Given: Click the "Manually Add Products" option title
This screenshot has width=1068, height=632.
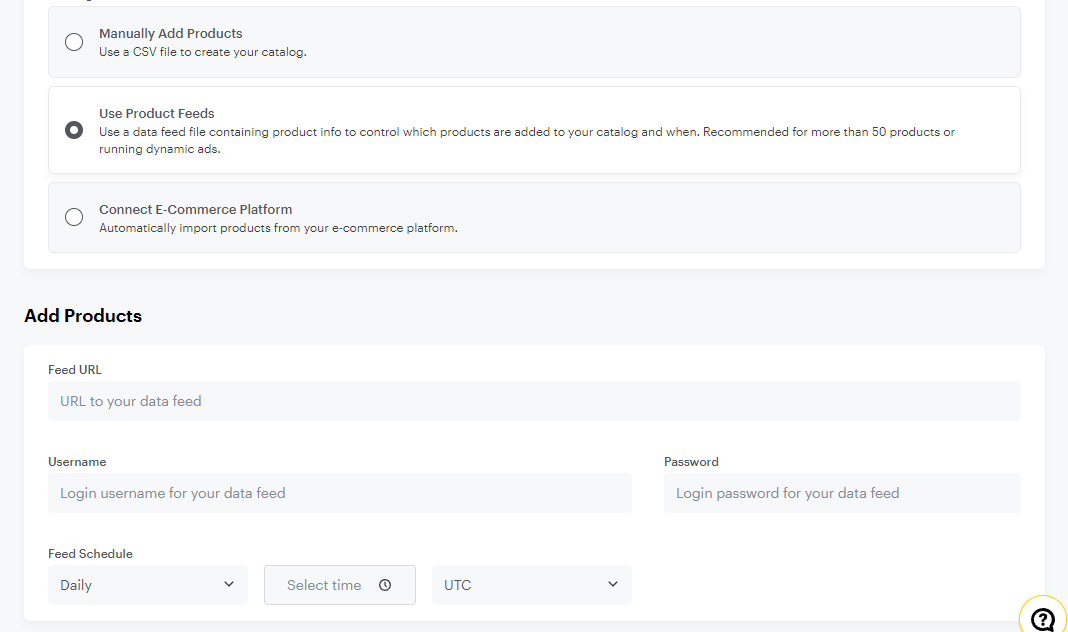Looking at the screenshot, I should pos(170,33).
